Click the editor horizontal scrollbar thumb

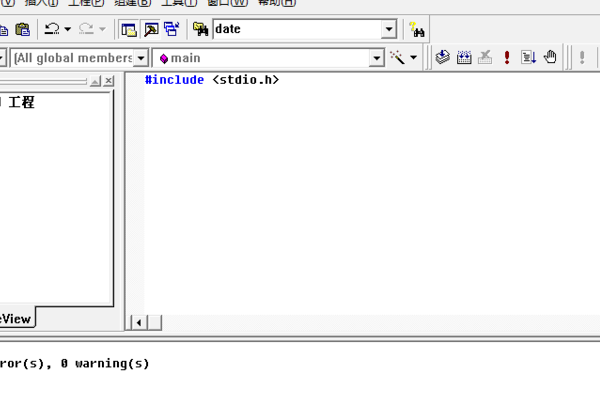click(x=155, y=323)
